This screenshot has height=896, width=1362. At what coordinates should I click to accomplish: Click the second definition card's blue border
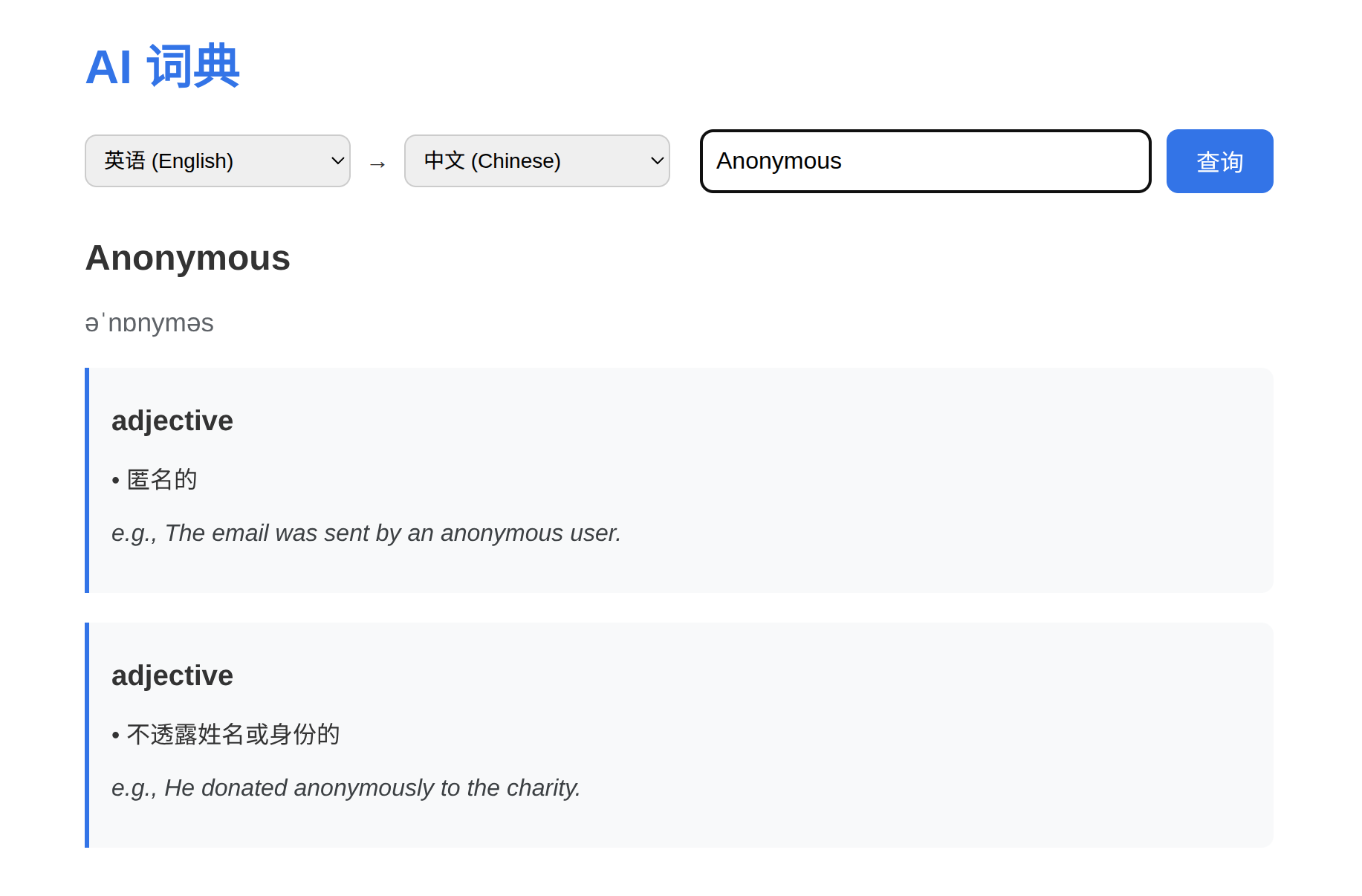[x=87, y=735]
